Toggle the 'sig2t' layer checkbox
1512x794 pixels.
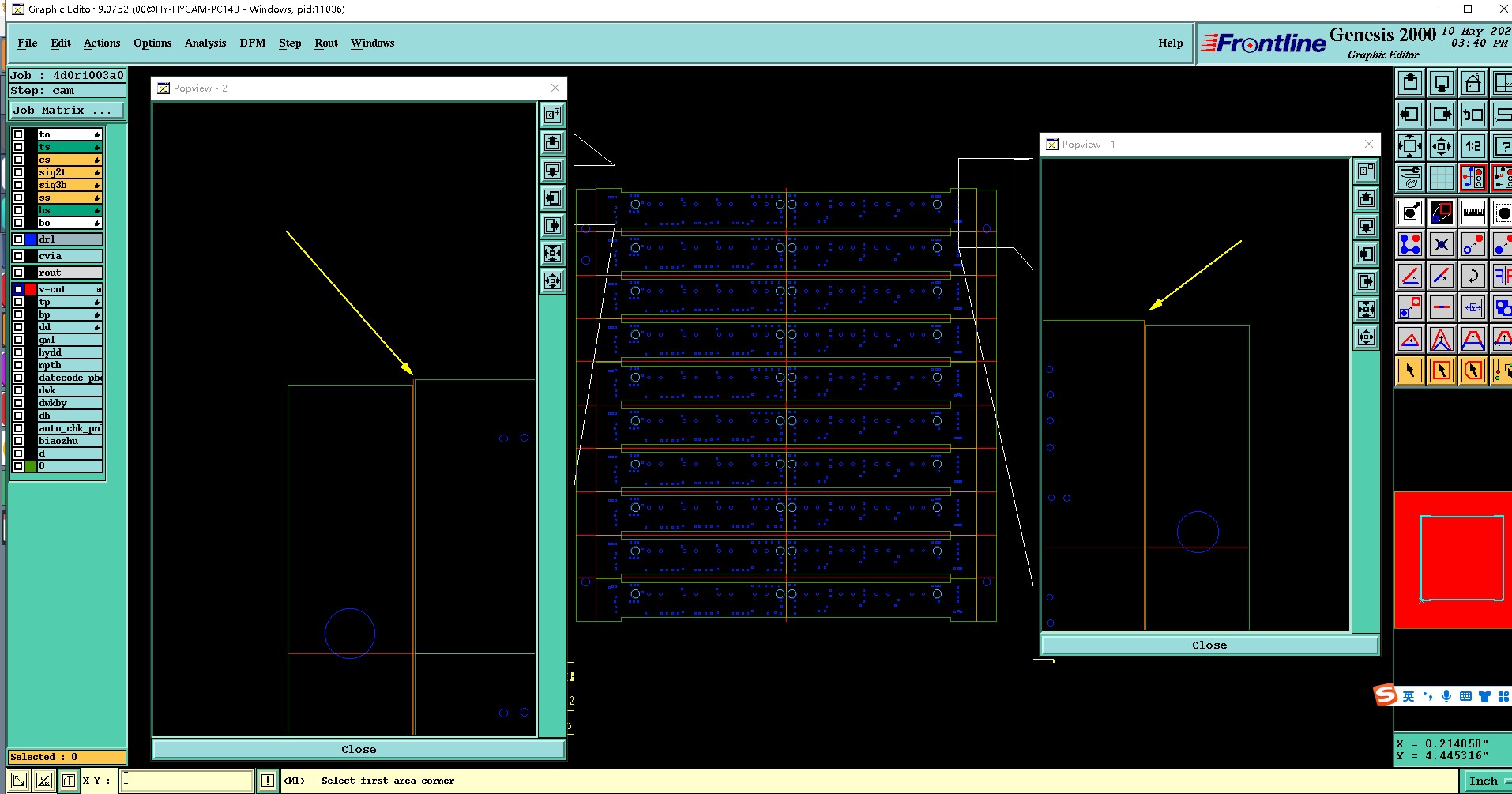[18, 172]
